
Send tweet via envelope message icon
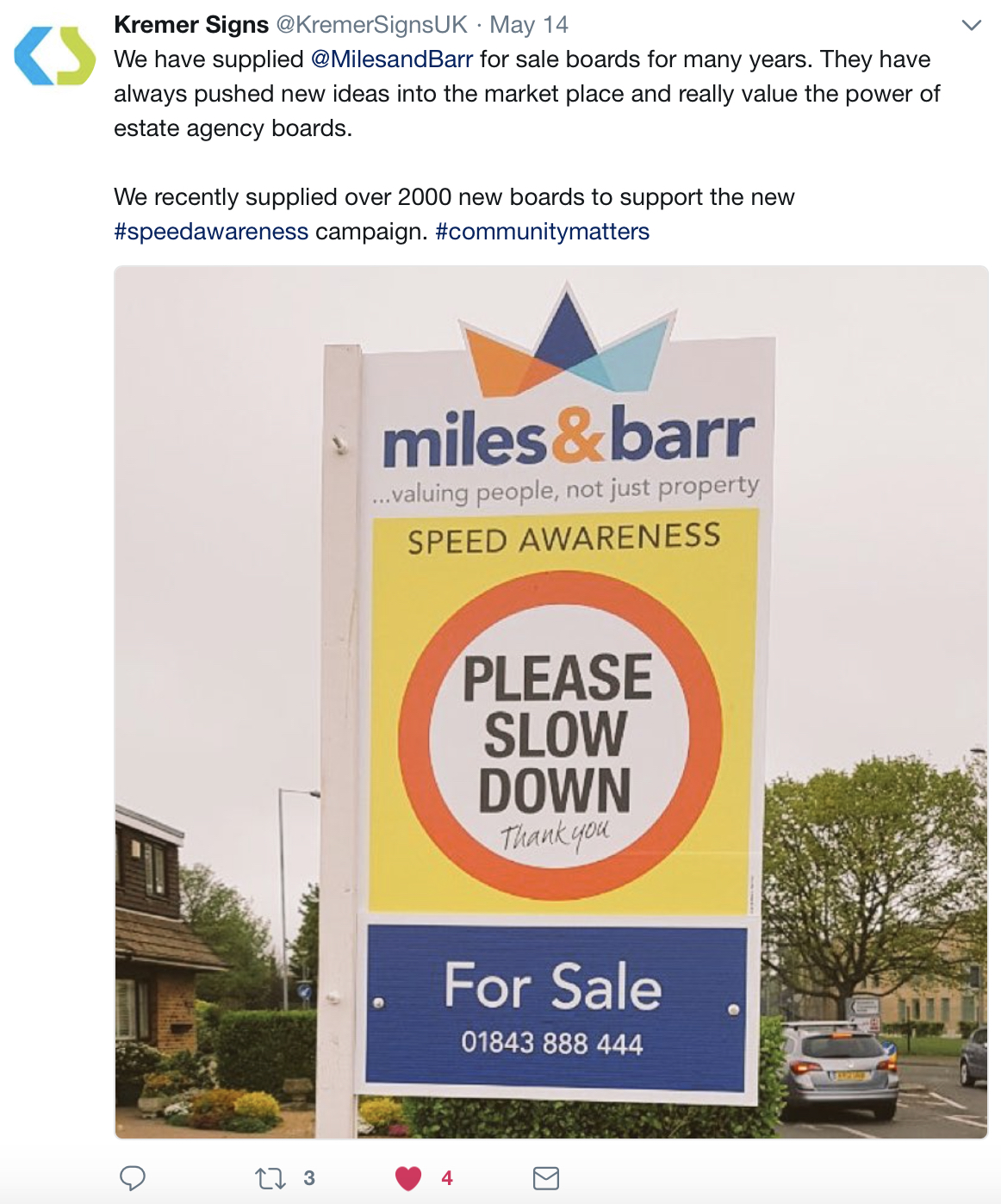(546, 1177)
